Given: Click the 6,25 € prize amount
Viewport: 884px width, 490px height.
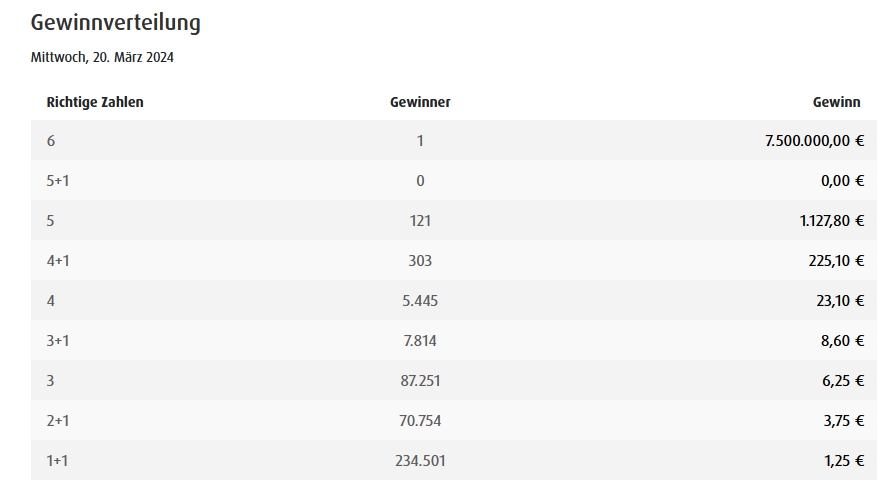Looking at the screenshot, I should point(843,381).
